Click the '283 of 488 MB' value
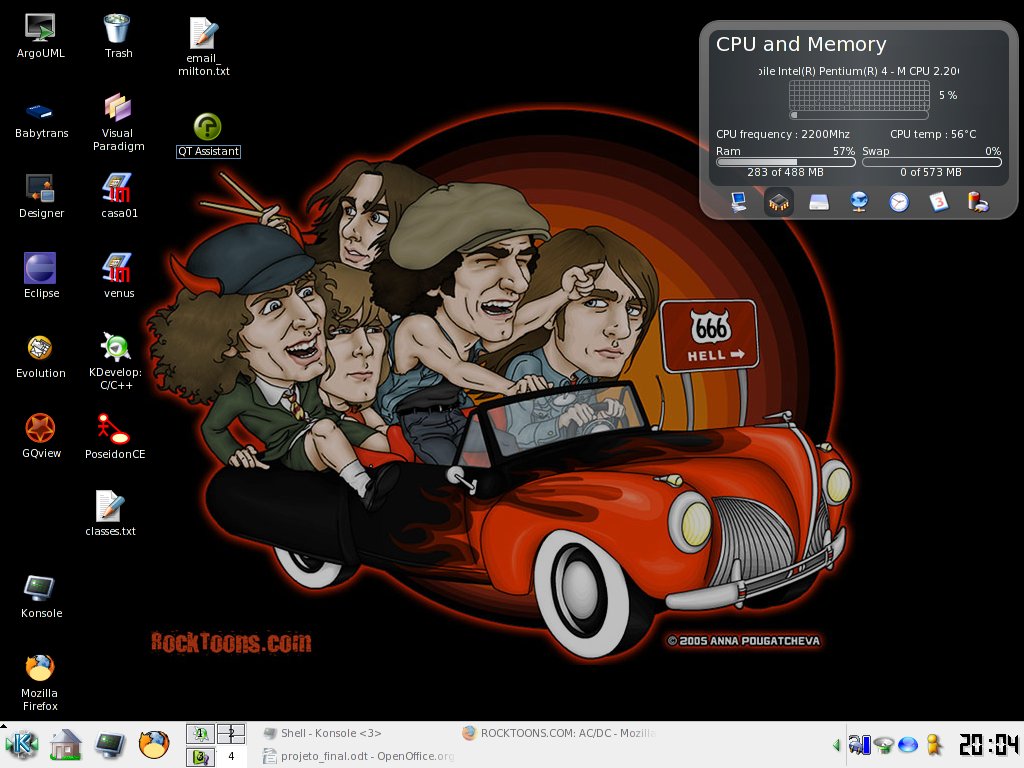Image resolution: width=1024 pixels, height=768 pixels. (x=785, y=172)
